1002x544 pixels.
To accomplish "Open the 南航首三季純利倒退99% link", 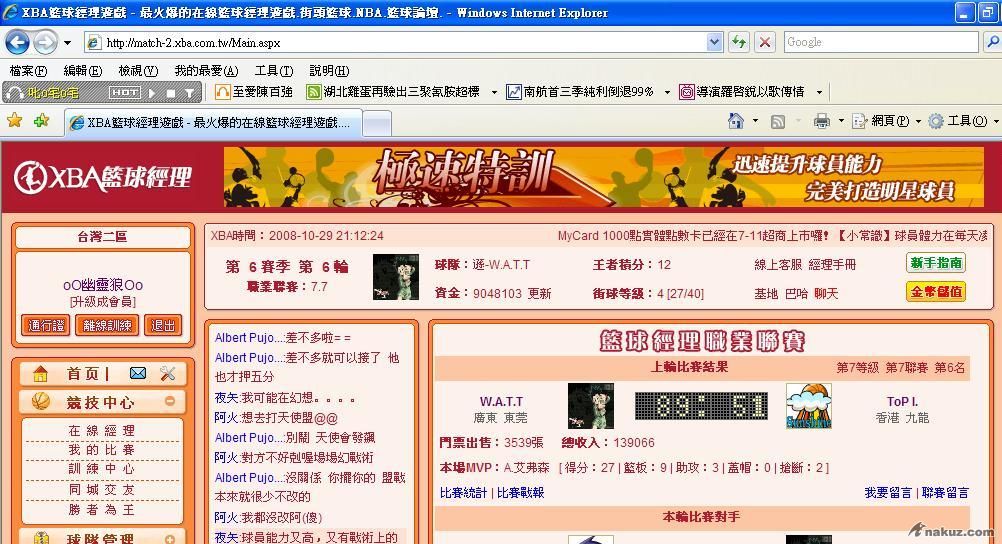I will 580,92.
